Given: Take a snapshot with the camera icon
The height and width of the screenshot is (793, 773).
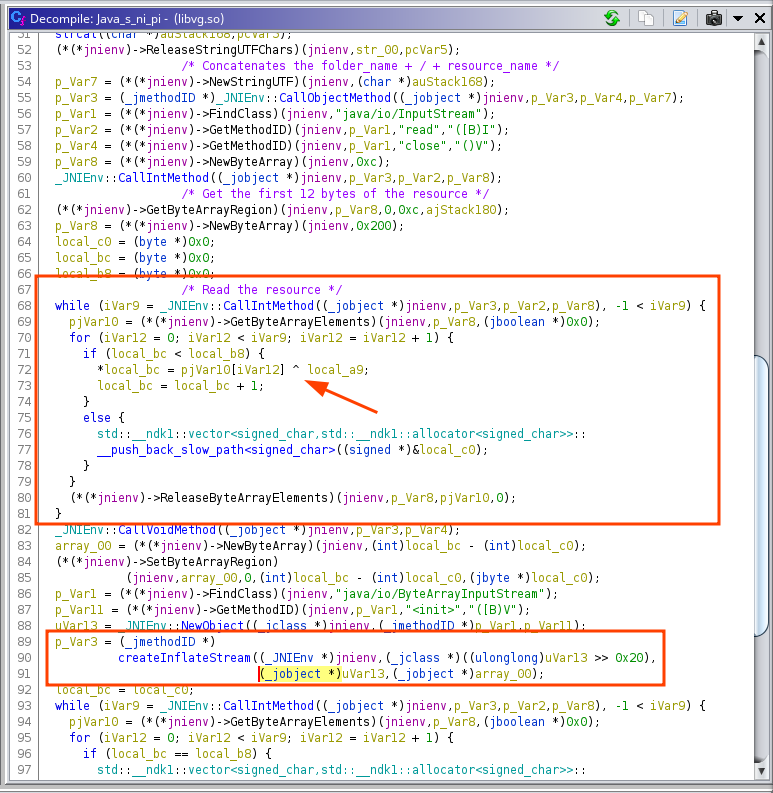Looking at the screenshot, I should click(x=713, y=18).
